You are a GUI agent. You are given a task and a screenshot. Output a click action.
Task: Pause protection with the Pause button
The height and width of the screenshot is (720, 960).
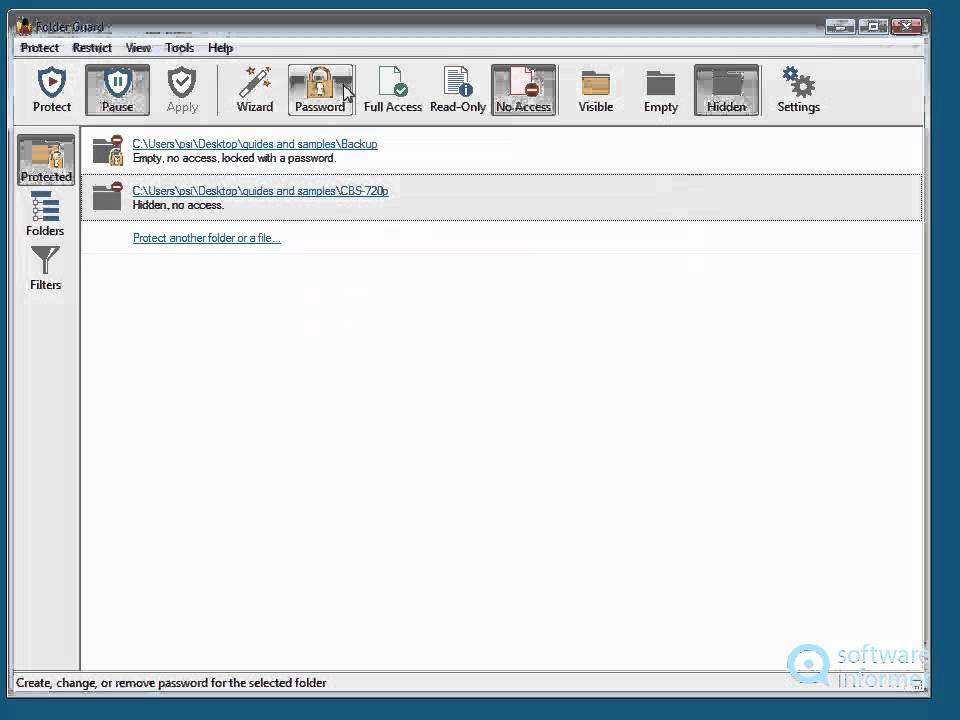117,90
